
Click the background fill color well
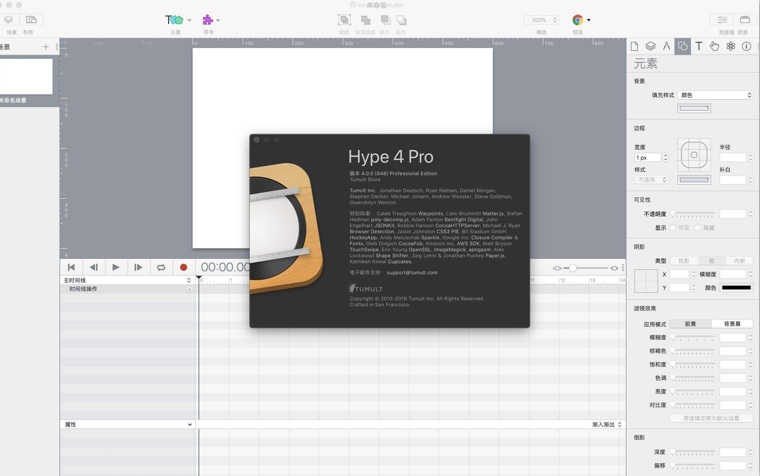(x=694, y=108)
